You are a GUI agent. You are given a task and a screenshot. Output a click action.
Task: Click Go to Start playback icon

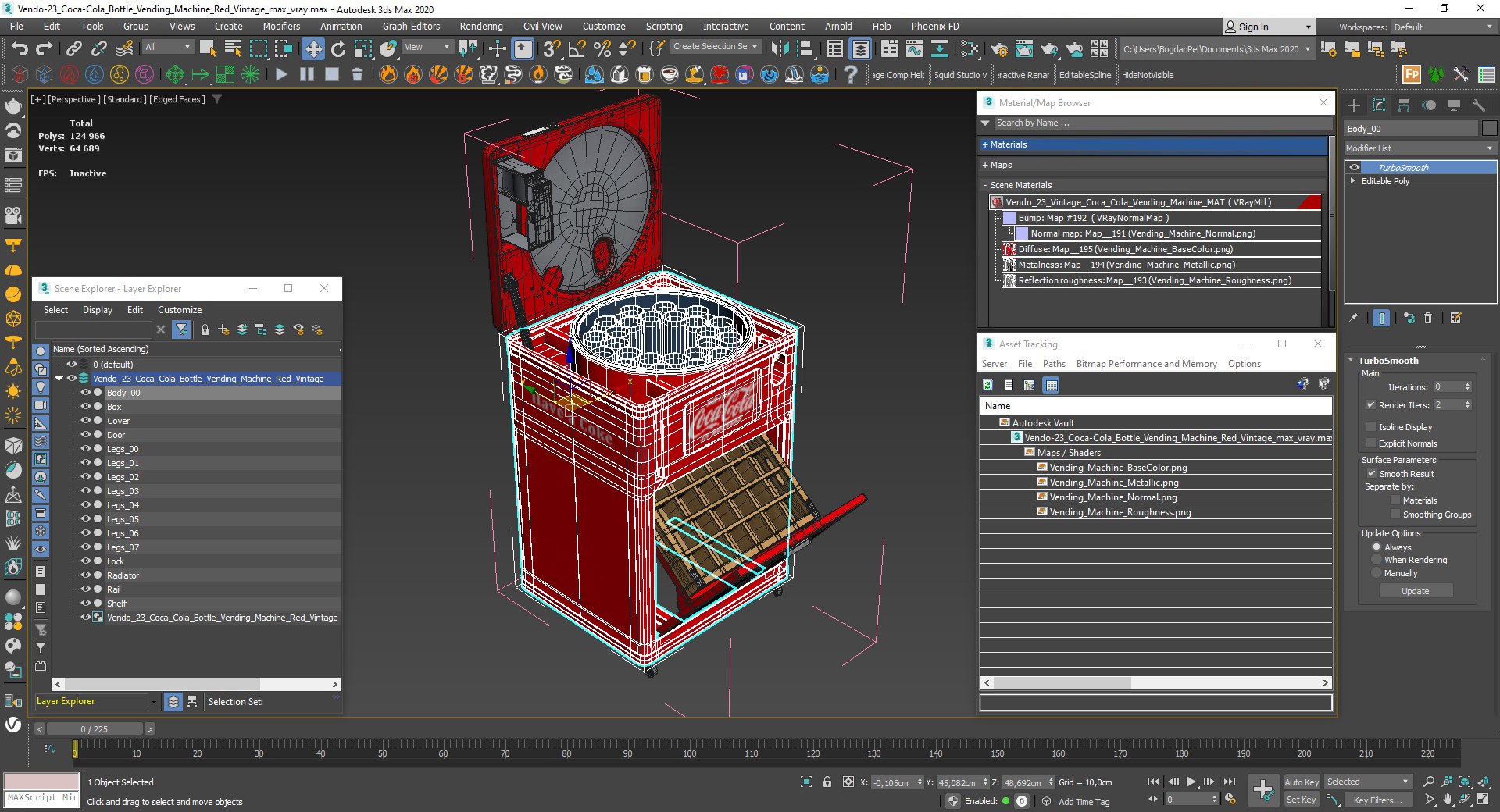[x=1153, y=782]
